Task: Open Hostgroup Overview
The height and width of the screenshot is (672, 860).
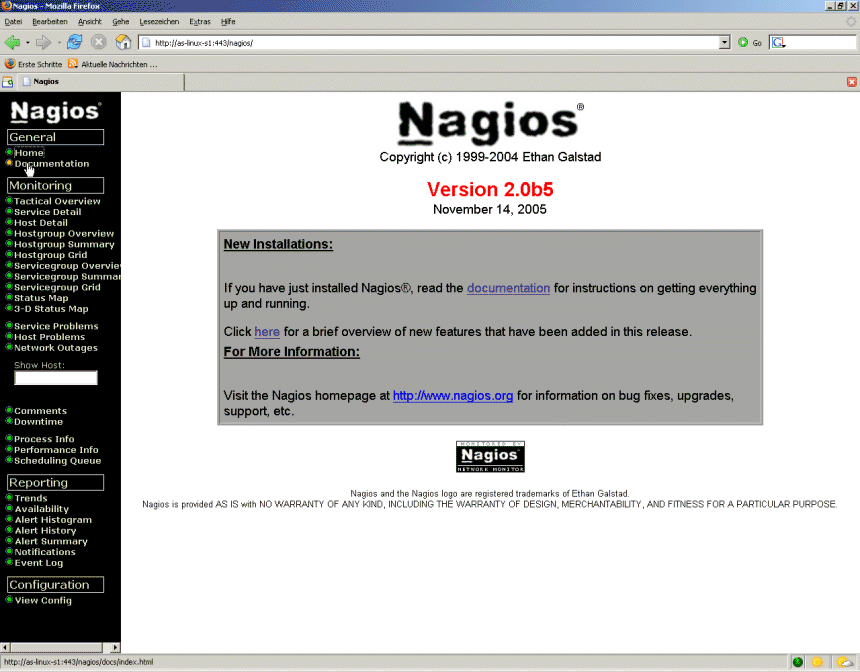Action: point(64,234)
